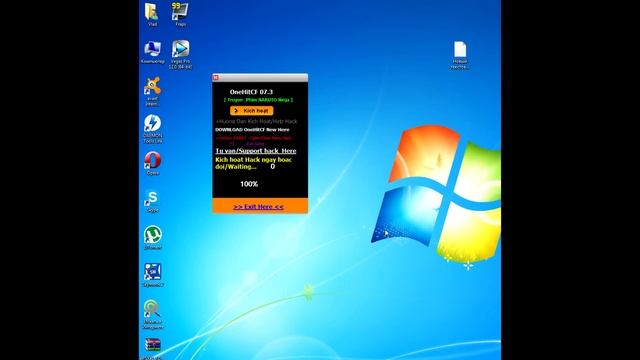Open the uTorrent desktop shortcut
This screenshot has width=640, height=360.
(153, 238)
